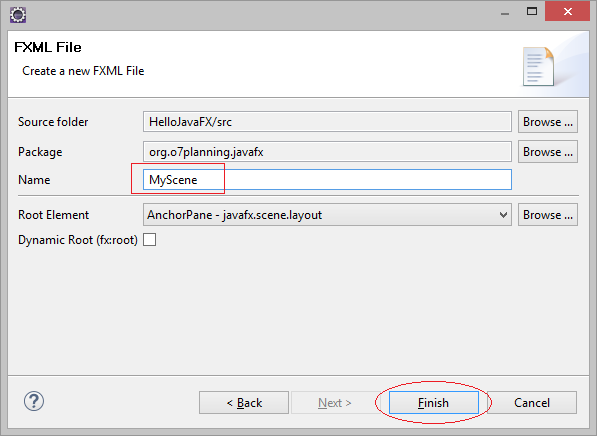
Task: Minimize the FXML File wizard window
Action: coord(505,13)
